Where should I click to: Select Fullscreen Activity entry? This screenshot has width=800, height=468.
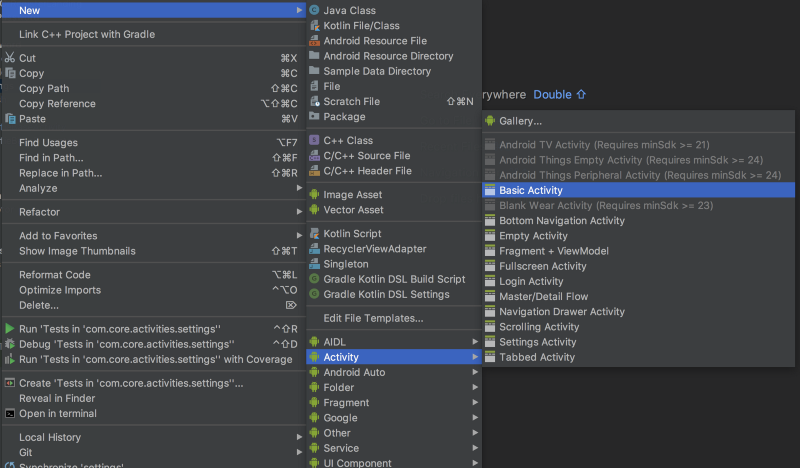(638, 266)
